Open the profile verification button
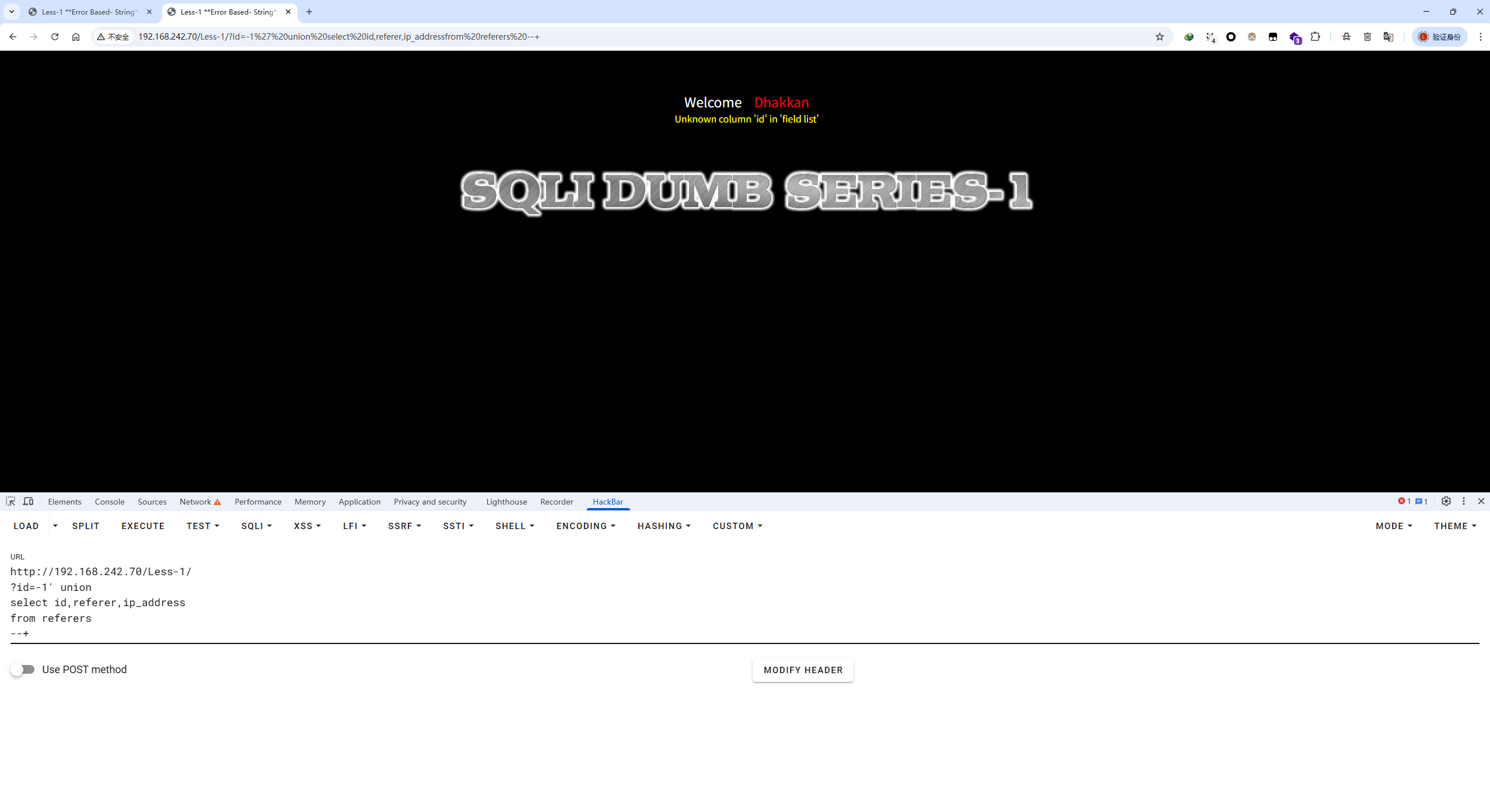1490x812 pixels. 1440,37
